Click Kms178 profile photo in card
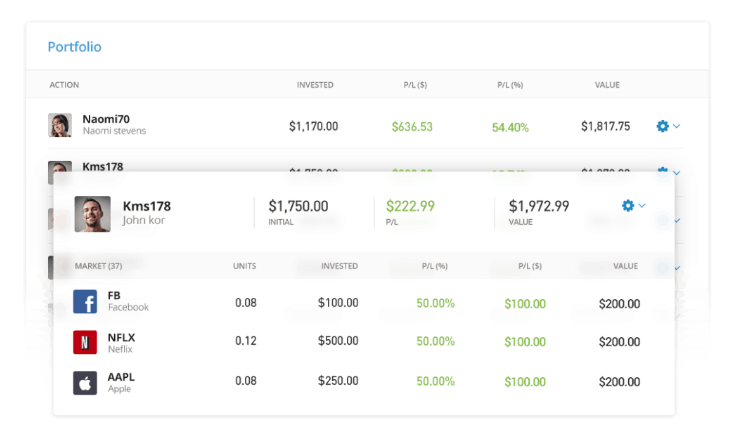Screen dimensions: 729x447 pyautogui.click(x=92, y=213)
